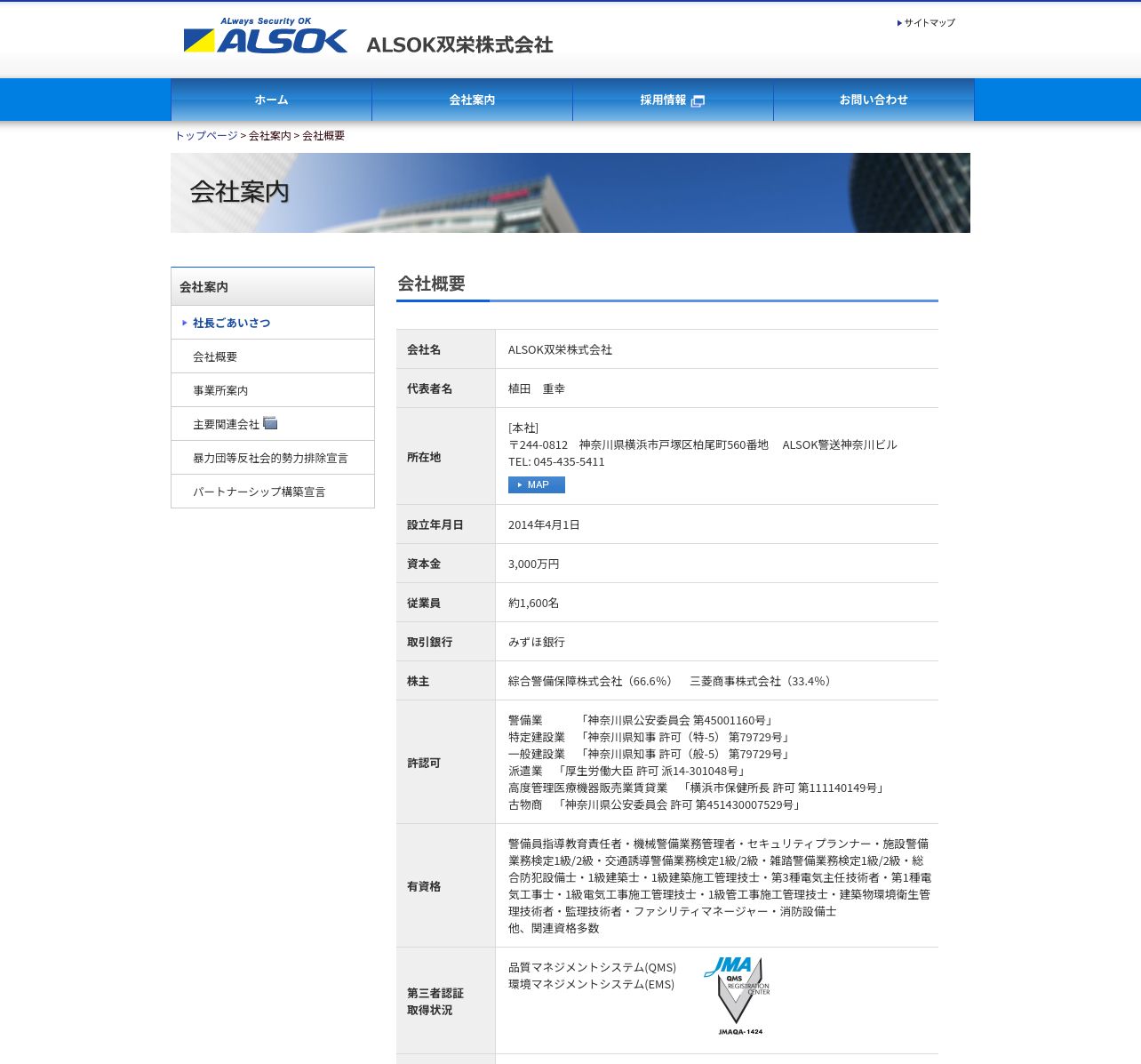This screenshot has width=1141, height=1064.
Task: Click the 第三者認証 取得状況 label
Action: click(435, 1001)
